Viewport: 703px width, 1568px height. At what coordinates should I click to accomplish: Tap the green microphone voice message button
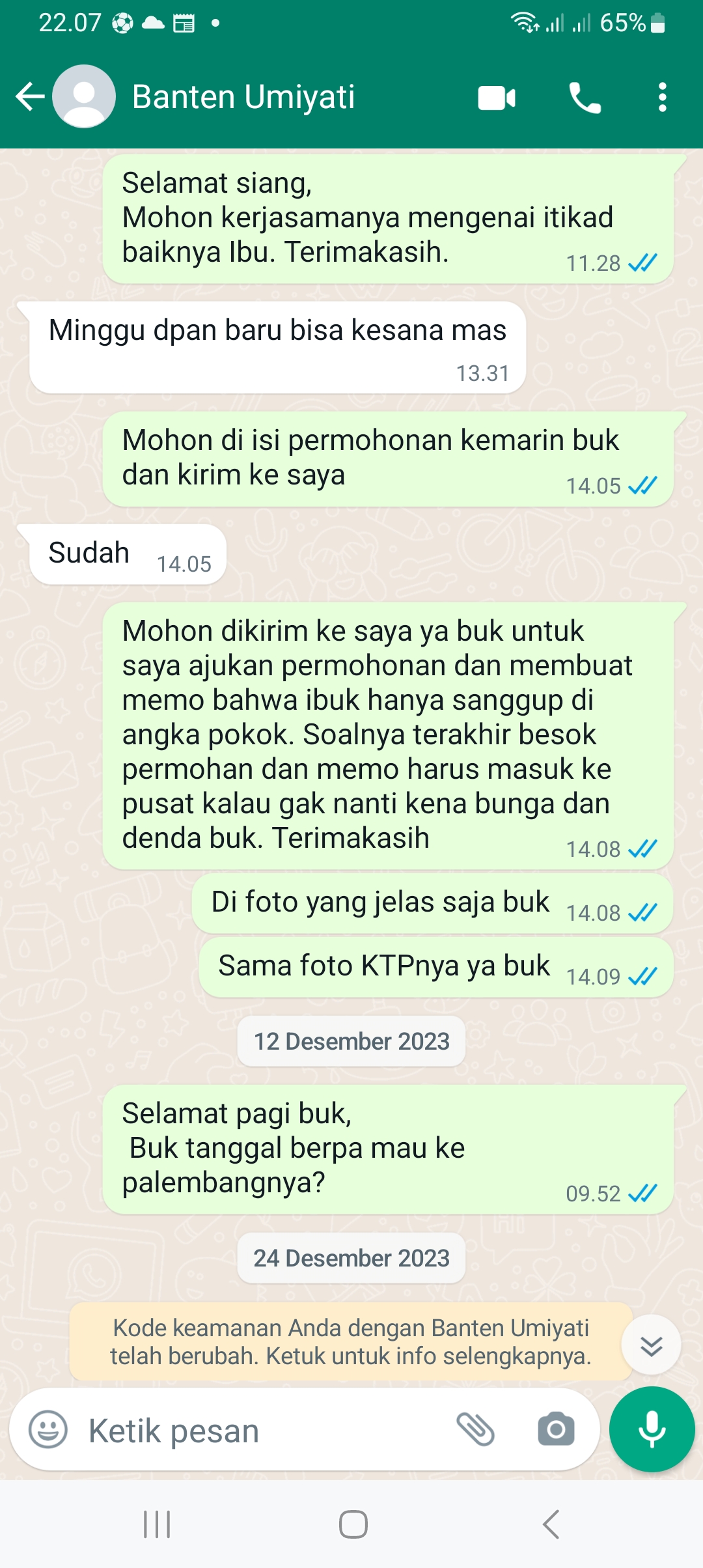click(x=652, y=1429)
